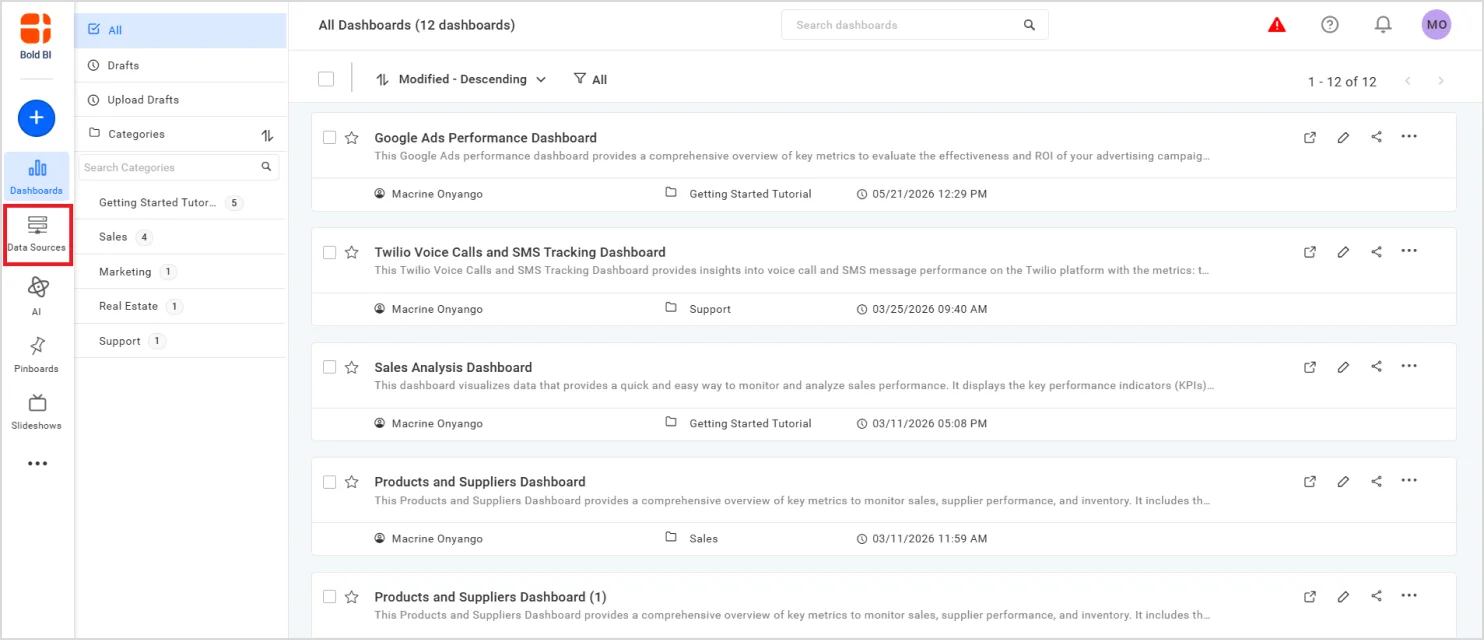
Task: Open the Pinboards section
Action: point(37,354)
